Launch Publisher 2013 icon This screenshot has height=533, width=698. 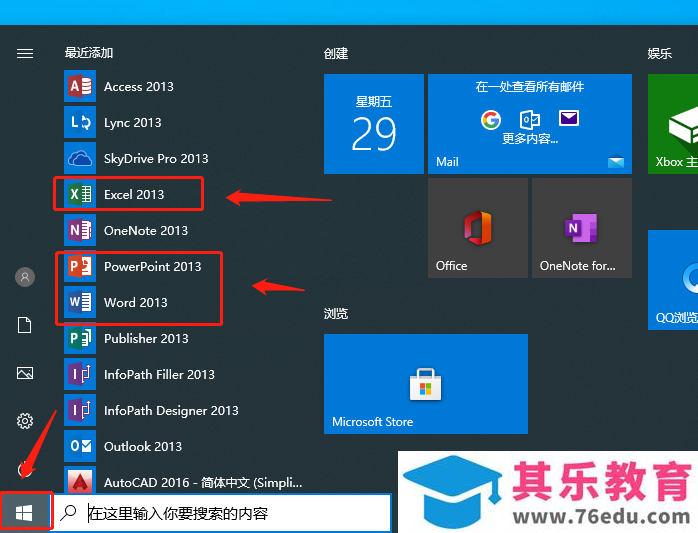click(x=80, y=338)
